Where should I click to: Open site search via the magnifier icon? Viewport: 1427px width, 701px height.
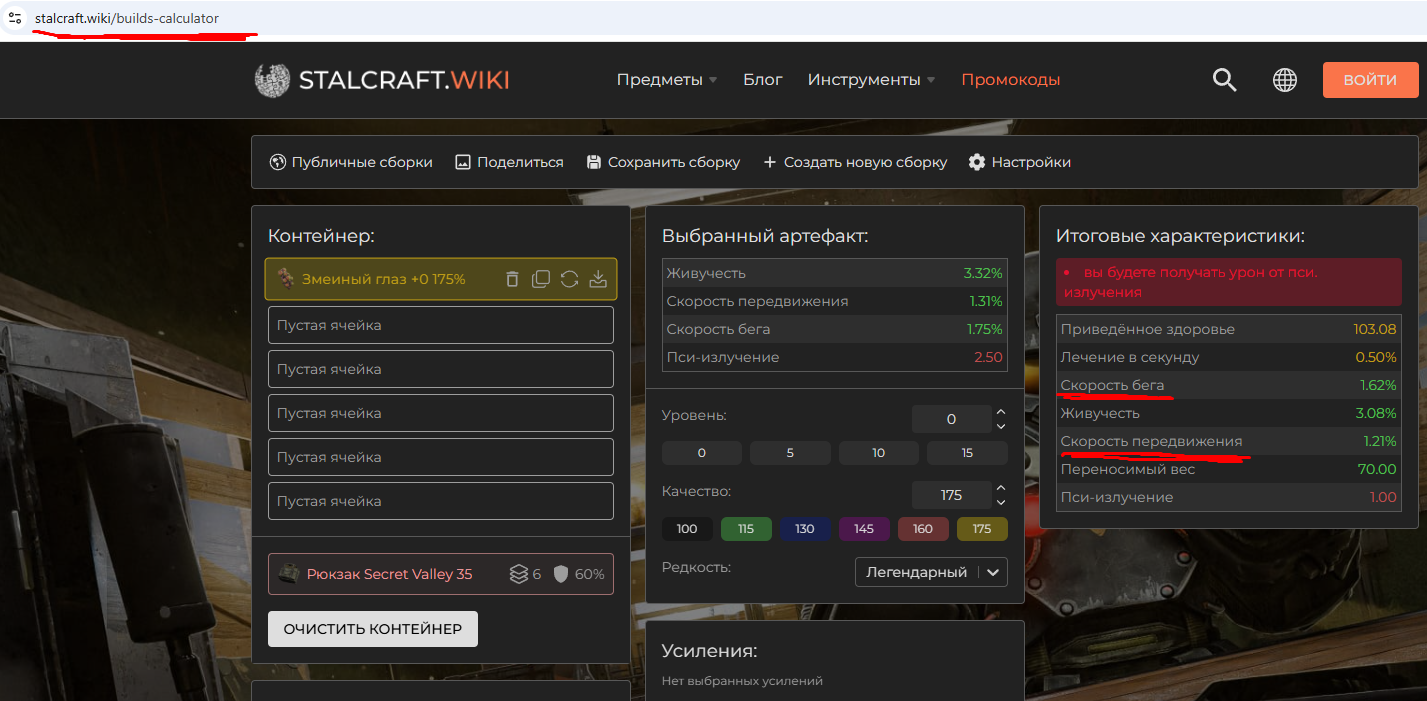click(x=1225, y=80)
